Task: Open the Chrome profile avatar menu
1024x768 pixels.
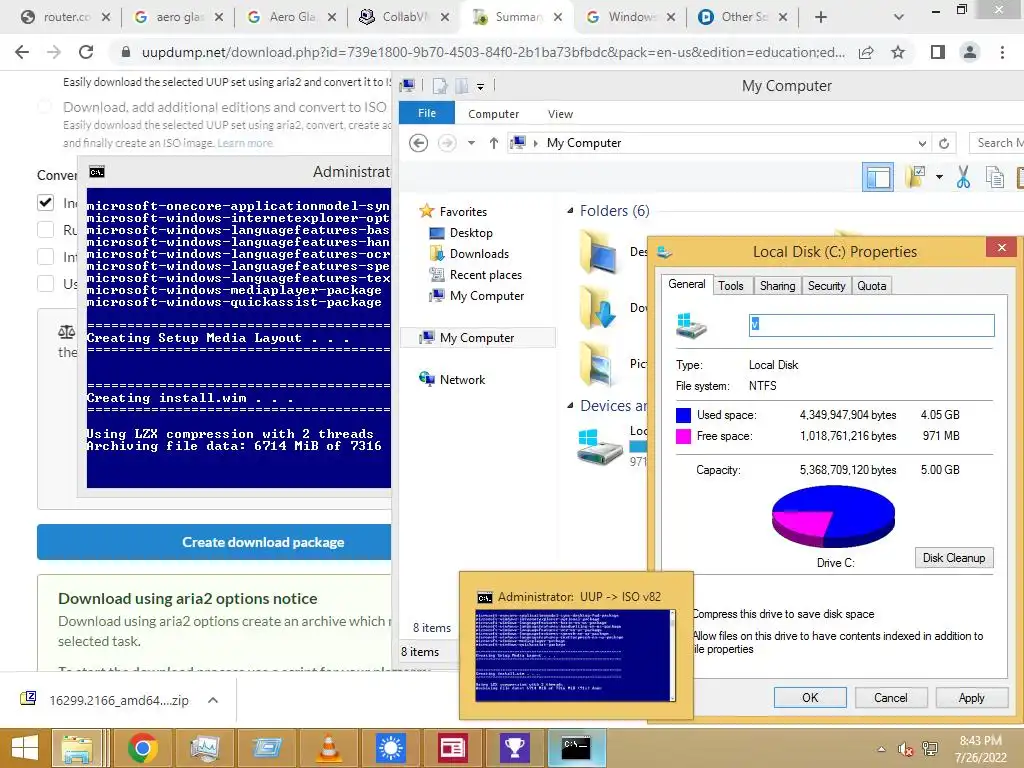Action: click(970, 52)
